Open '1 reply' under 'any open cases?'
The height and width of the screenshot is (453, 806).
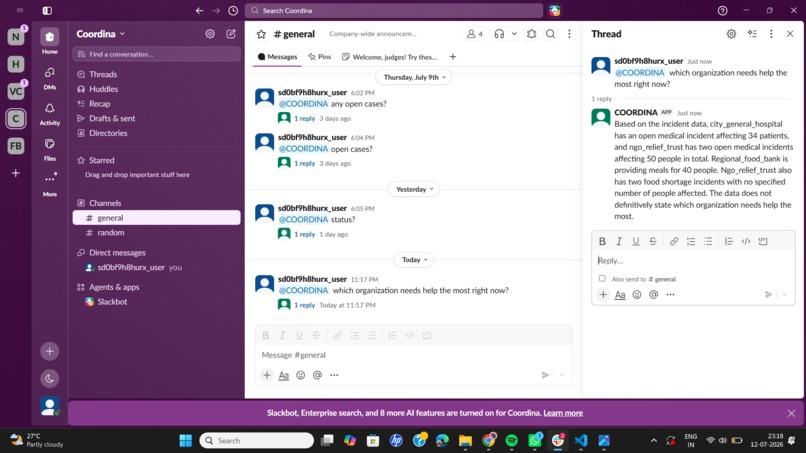304,118
